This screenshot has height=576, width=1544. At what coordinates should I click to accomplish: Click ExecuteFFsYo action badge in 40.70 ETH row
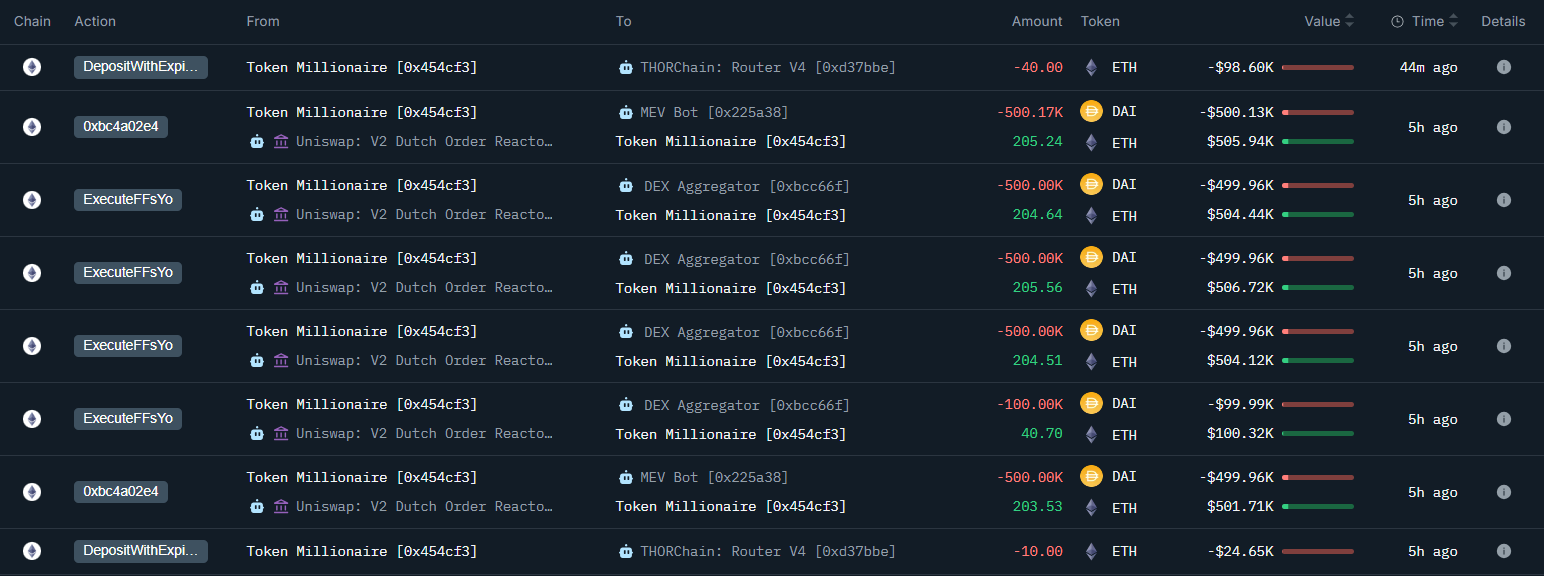point(128,419)
